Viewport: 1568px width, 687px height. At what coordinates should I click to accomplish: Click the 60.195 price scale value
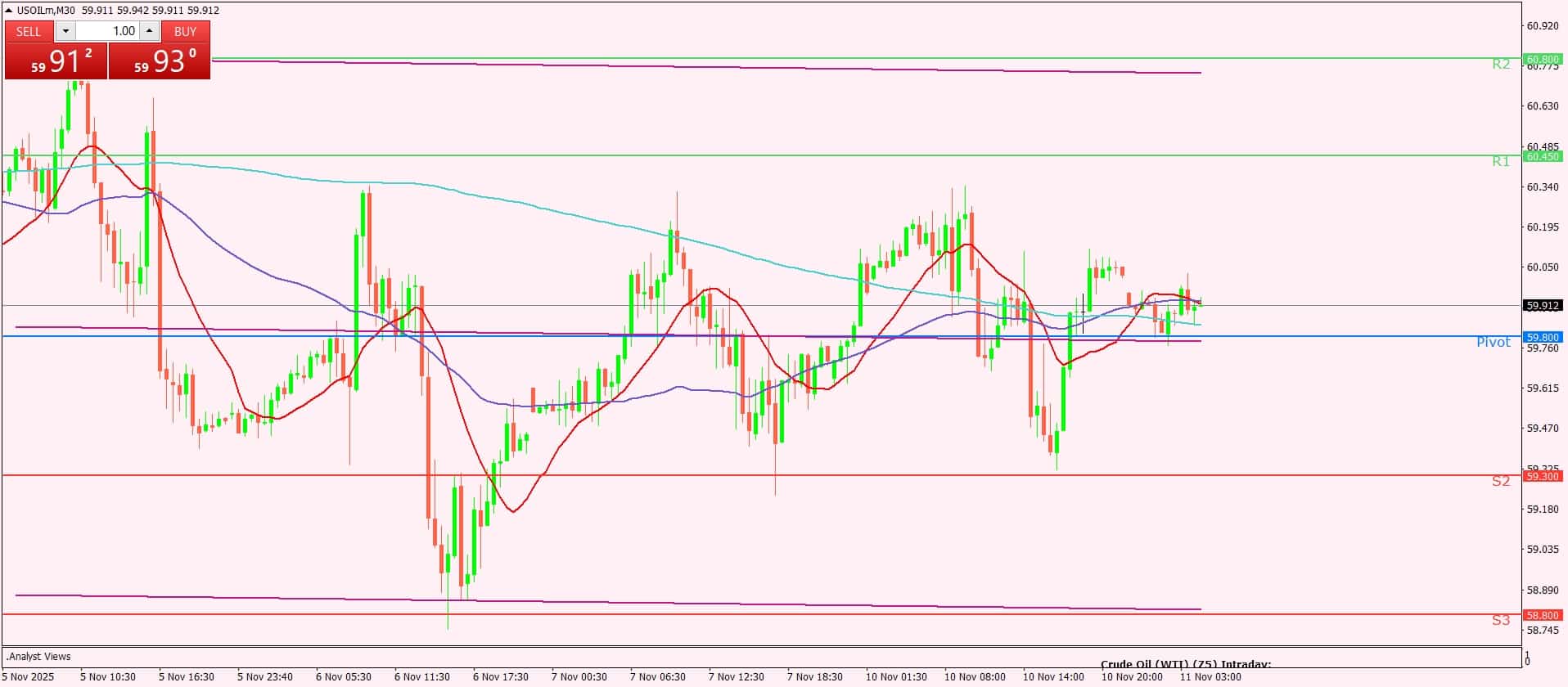pos(1543,227)
